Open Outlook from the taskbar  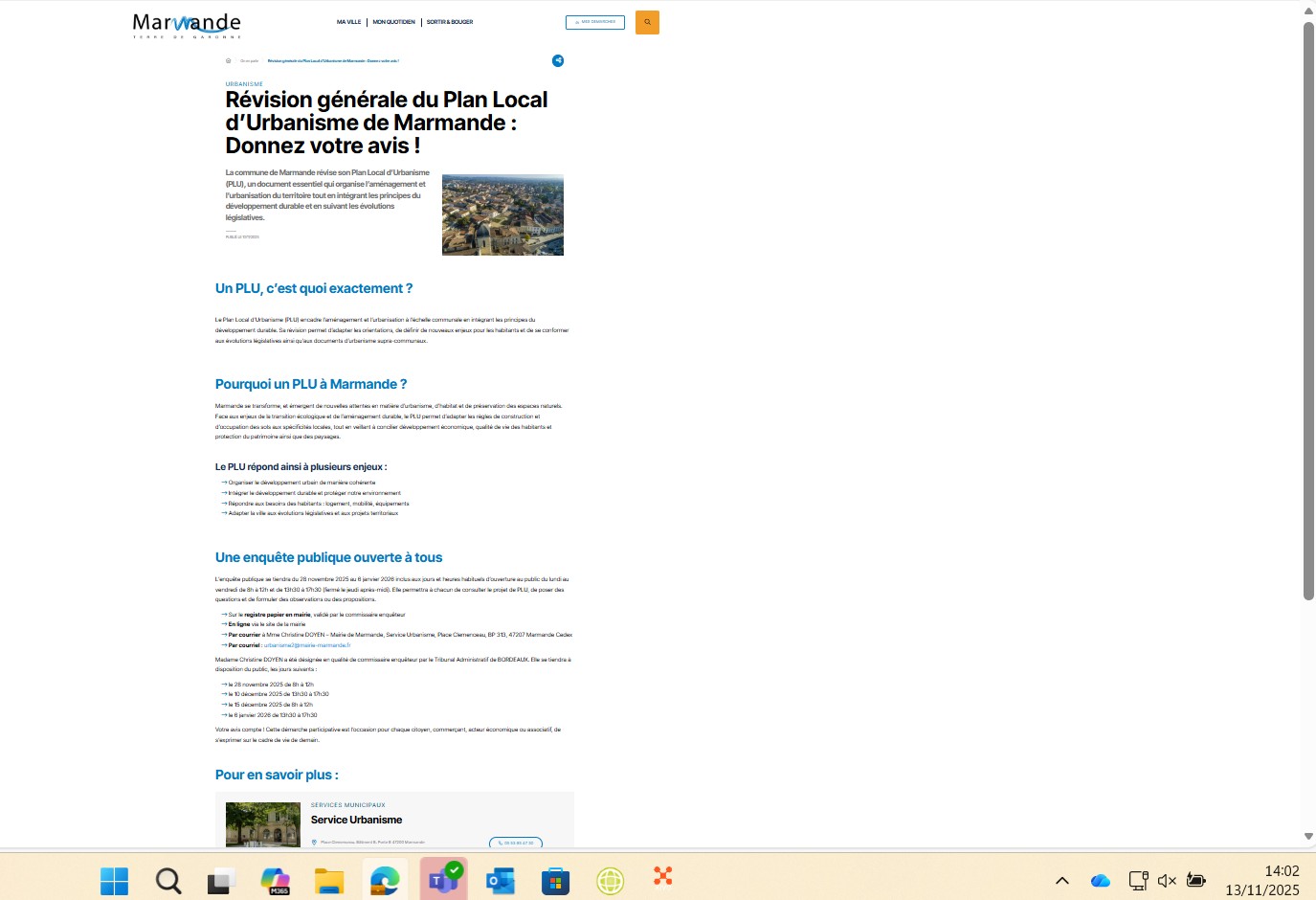click(500, 880)
